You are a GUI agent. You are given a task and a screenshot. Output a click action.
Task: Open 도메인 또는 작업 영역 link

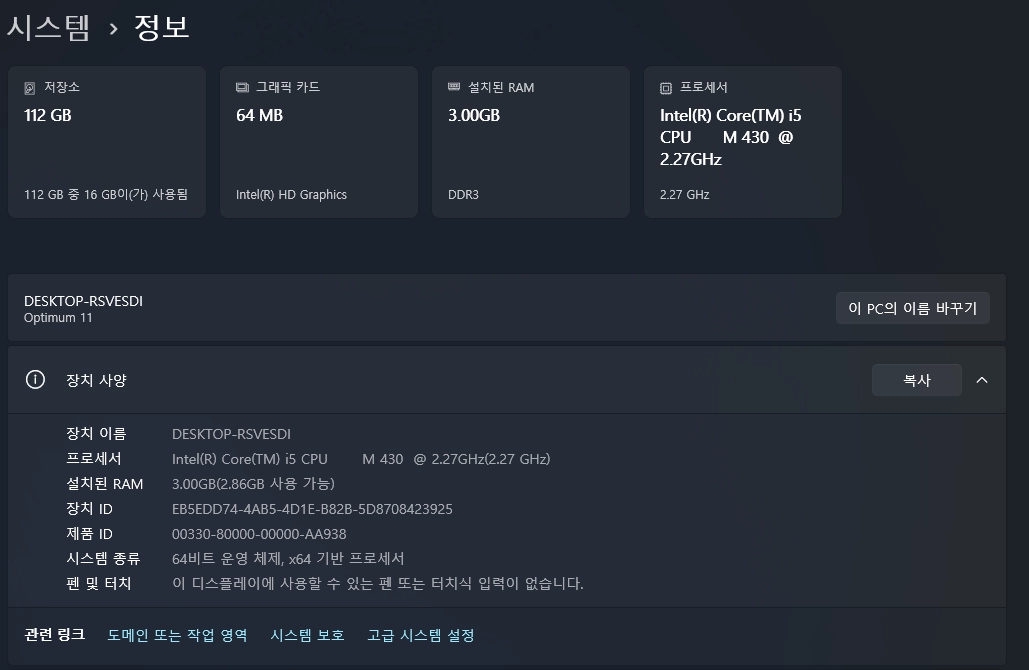point(177,635)
